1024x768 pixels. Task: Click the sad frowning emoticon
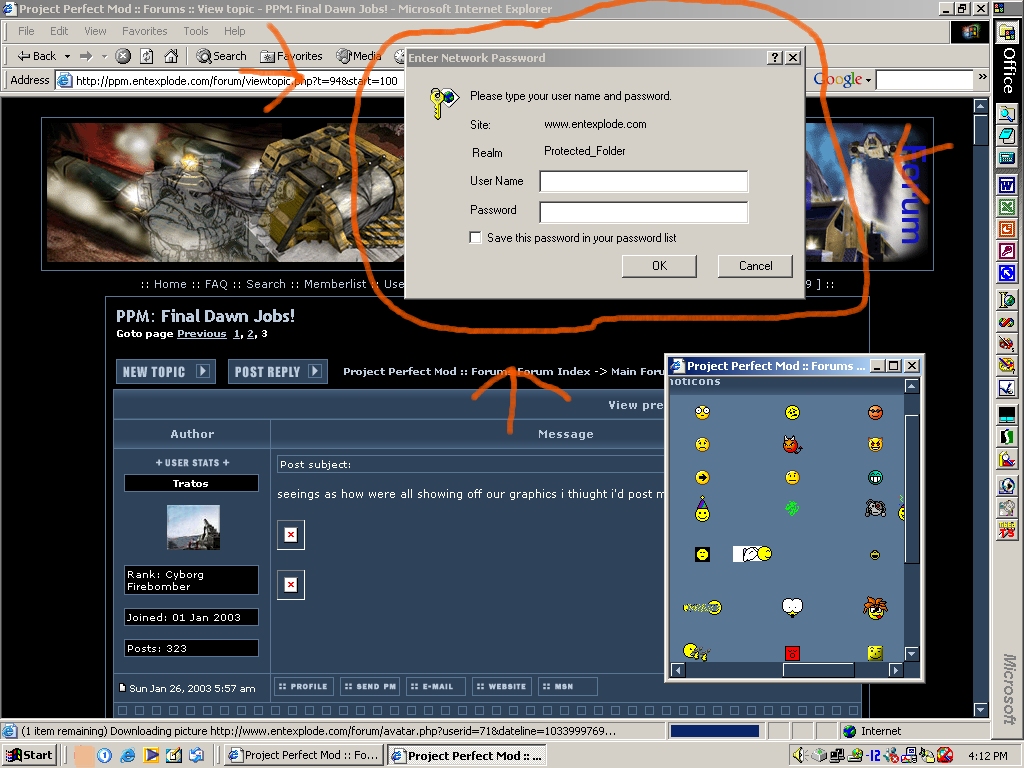[702, 445]
